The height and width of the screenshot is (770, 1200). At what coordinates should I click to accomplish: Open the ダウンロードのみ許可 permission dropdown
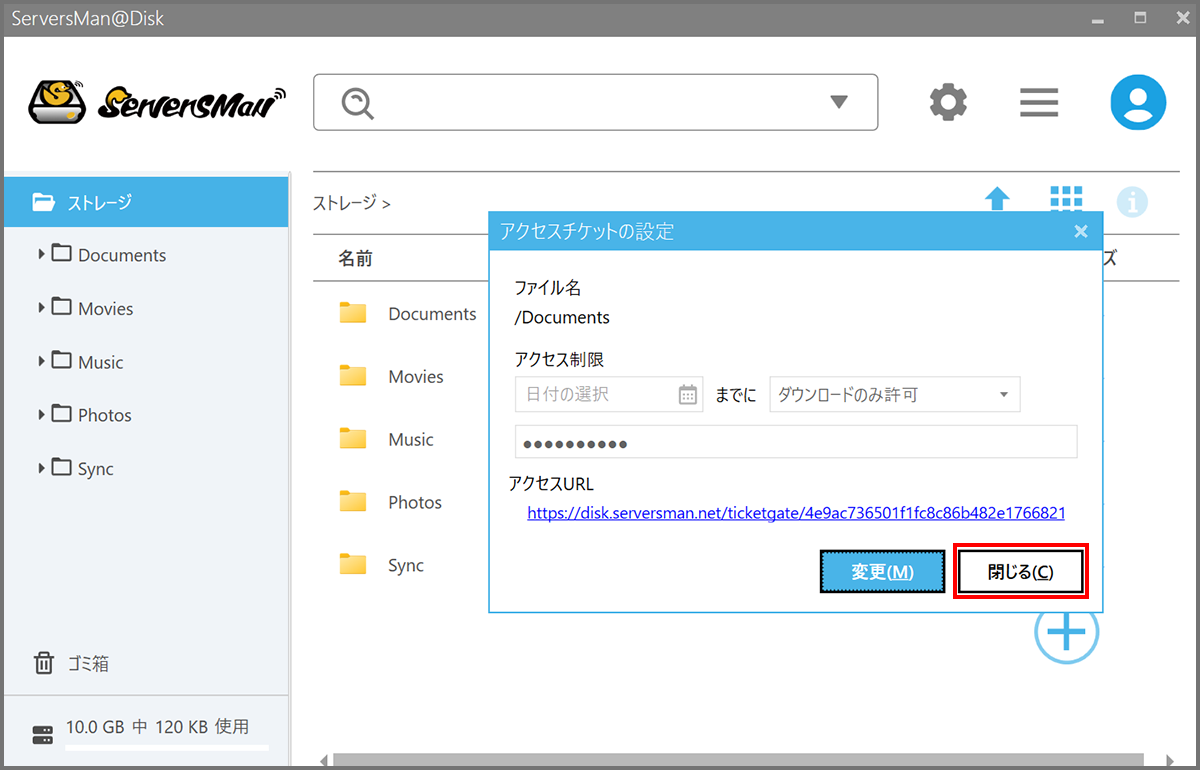pyautogui.click(x=895, y=394)
